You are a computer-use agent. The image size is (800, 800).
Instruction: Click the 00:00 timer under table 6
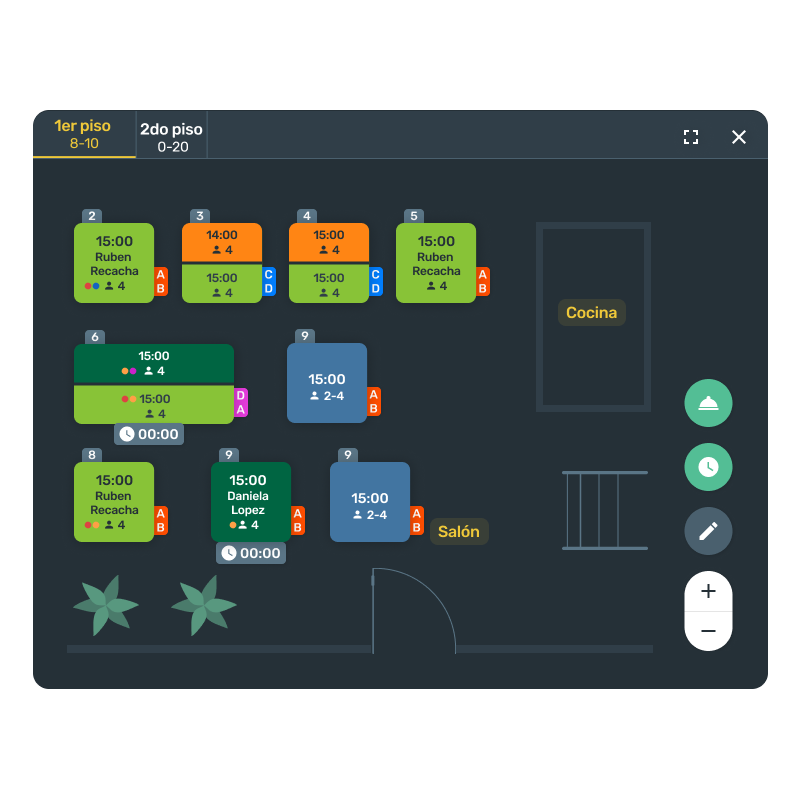pos(149,434)
